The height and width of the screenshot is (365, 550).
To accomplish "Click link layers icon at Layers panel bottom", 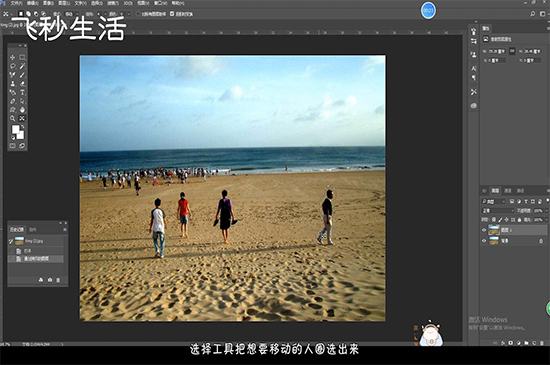I will point(495,343).
